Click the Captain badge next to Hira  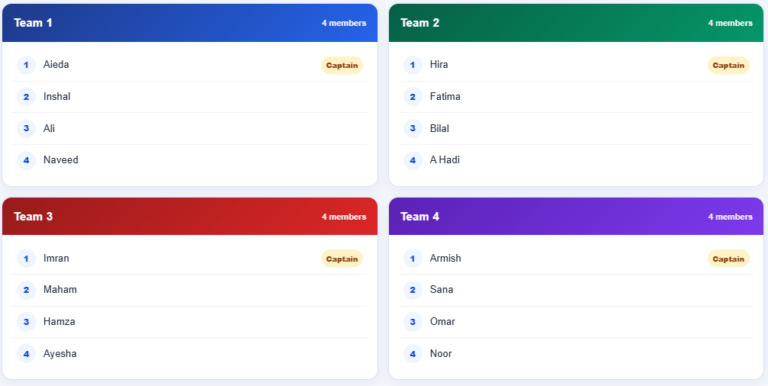point(728,65)
